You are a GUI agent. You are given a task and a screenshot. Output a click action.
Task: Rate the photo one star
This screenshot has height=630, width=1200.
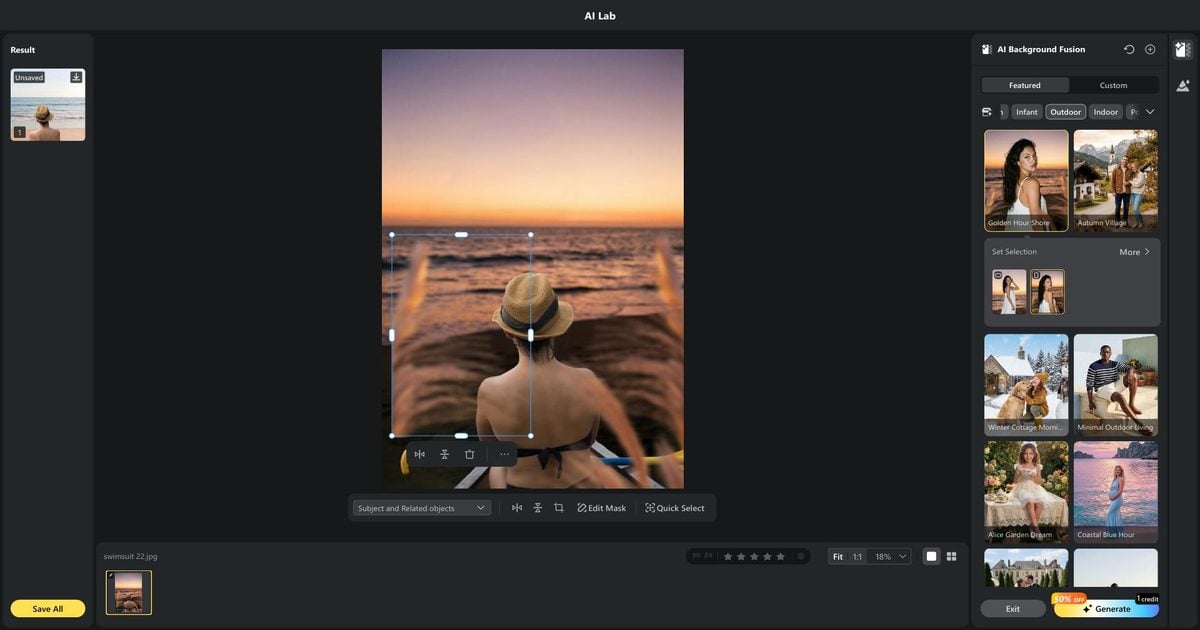point(728,556)
